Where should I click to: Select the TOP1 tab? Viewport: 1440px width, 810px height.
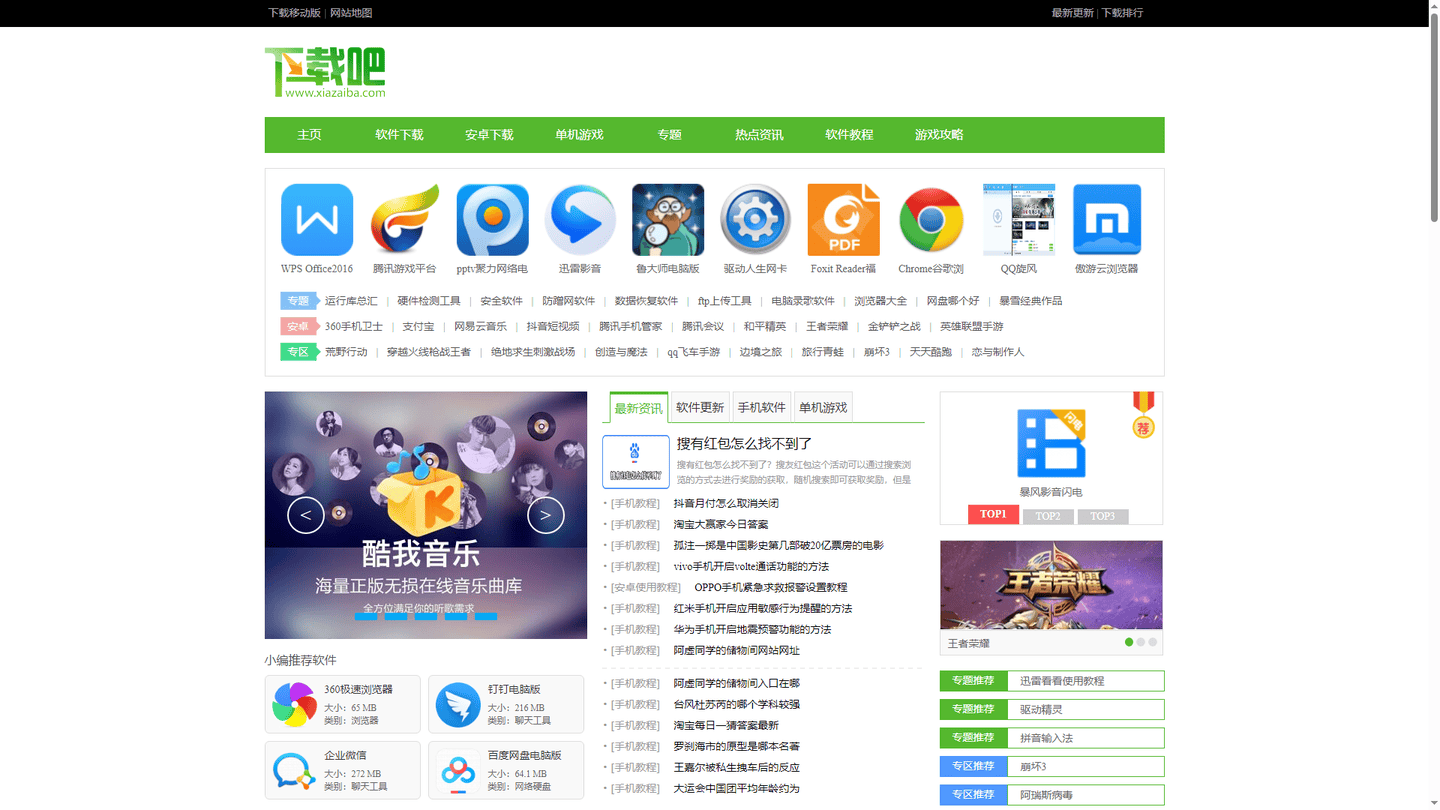(993, 514)
